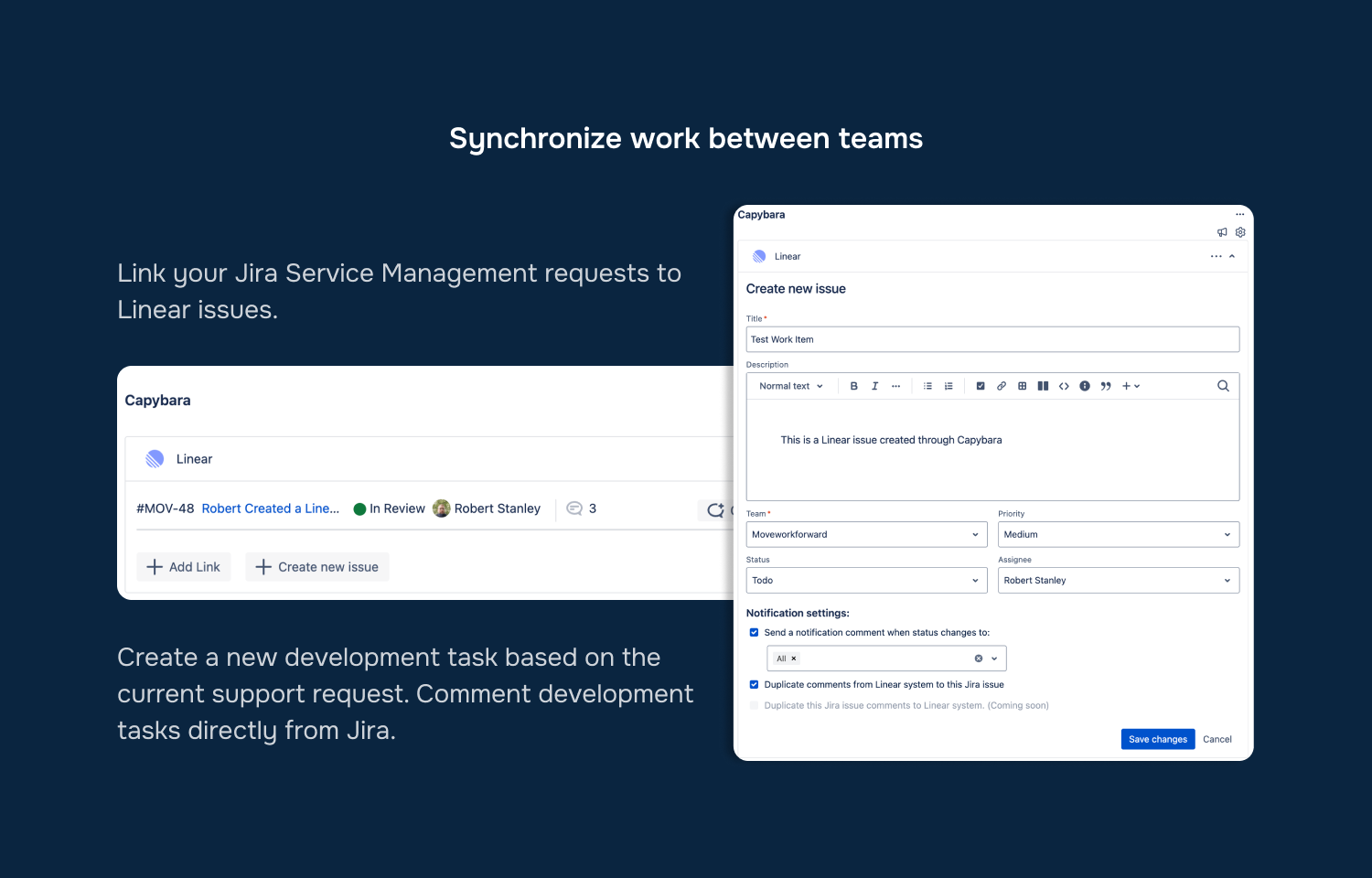Screen dimensions: 1372x878
Task: Insert a bulleted list
Action: [927, 385]
